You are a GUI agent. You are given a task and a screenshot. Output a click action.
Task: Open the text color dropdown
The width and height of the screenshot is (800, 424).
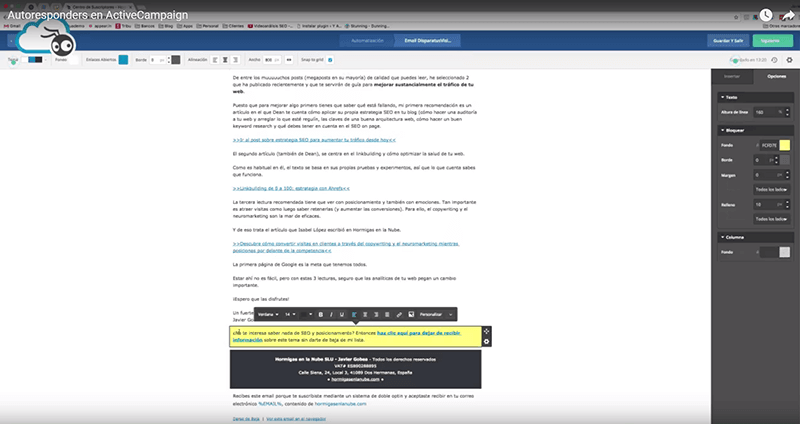pyautogui.click(x=307, y=315)
